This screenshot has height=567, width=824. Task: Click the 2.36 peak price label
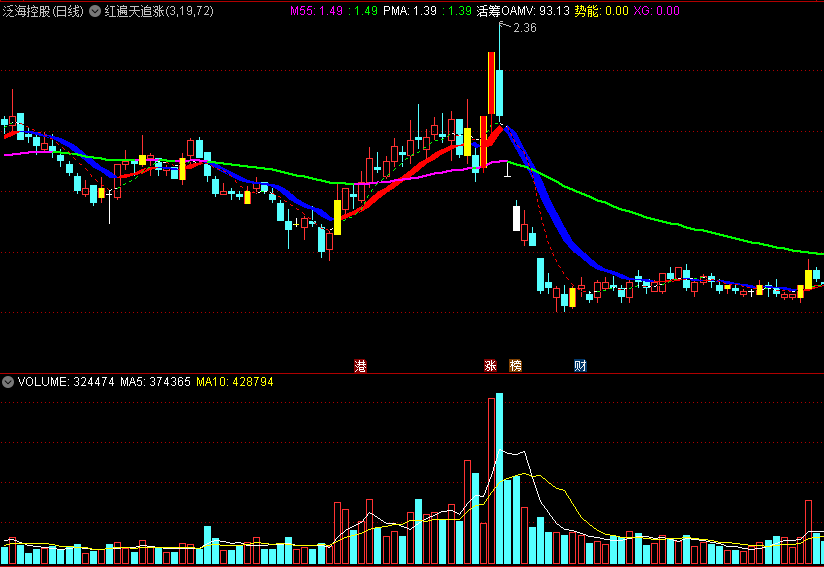pyautogui.click(x=524, y=28)
